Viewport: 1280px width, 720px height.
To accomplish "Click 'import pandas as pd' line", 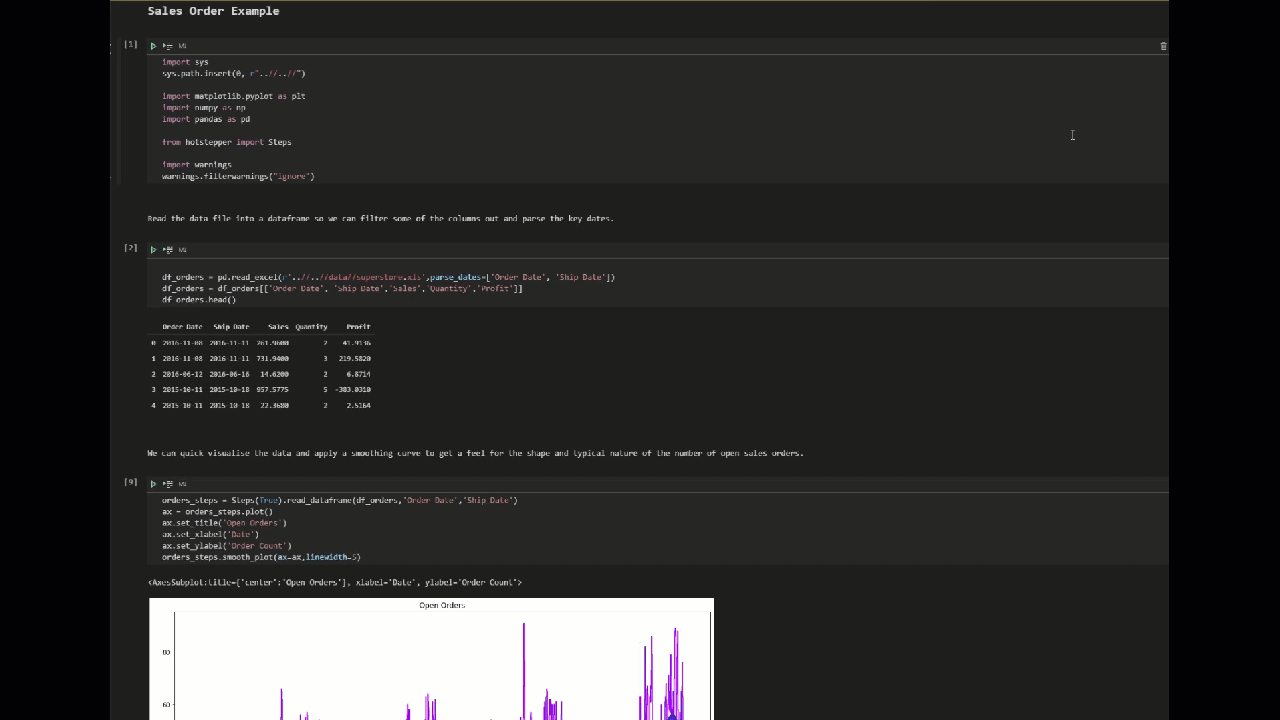I will [x=206, y=119].
